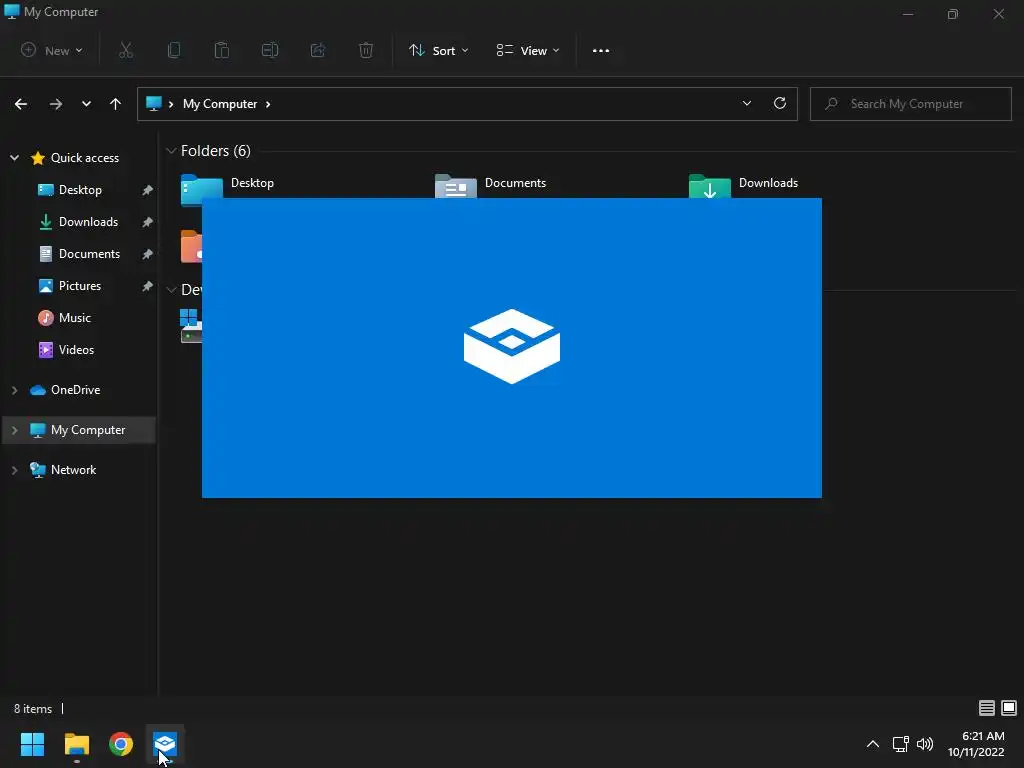Viewport: 1024px width, 768px height.
Task: Select Network in the sidebar
Action: click(x=73, y=470)
